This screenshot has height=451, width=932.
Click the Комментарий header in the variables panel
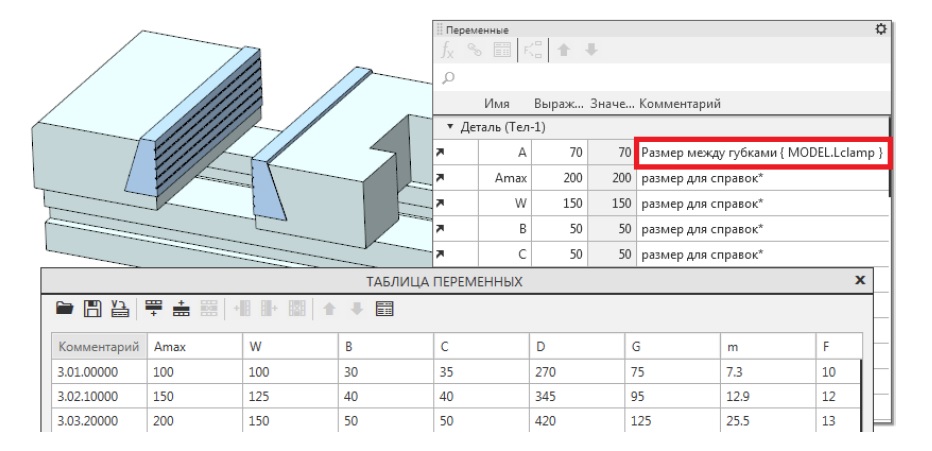pyautogui.click(x=681, y=103)
